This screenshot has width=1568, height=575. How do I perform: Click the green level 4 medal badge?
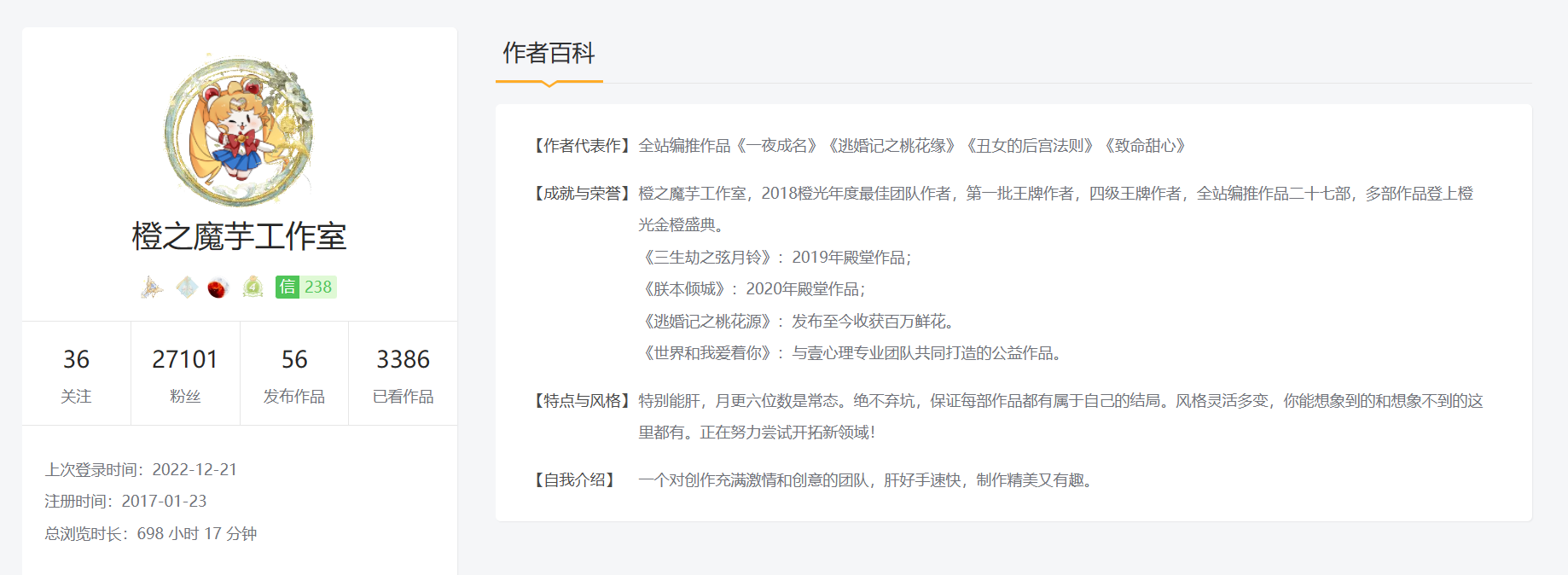click(253, 287)
